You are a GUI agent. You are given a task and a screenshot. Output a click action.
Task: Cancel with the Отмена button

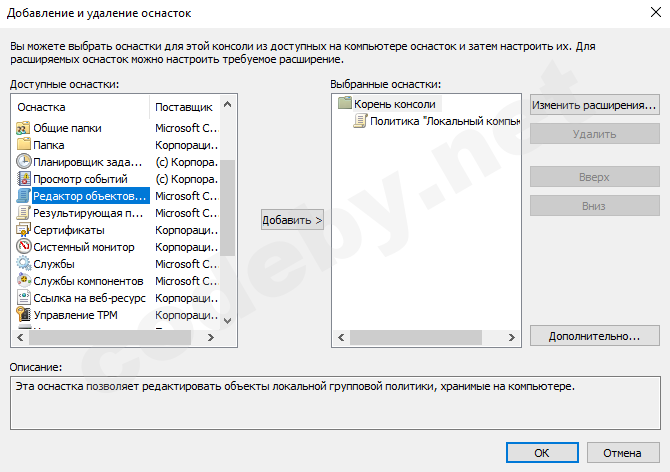(x=623, y=453)
